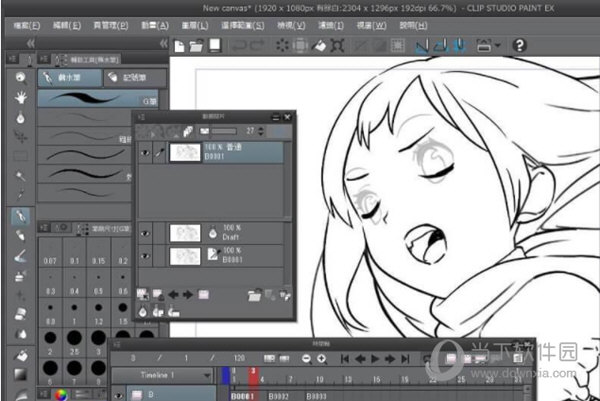Viewport: 600px width, 401px height.
Task: Click the Scale/Rotate transform toolbar icon
Action: click(x=337, y=46)
